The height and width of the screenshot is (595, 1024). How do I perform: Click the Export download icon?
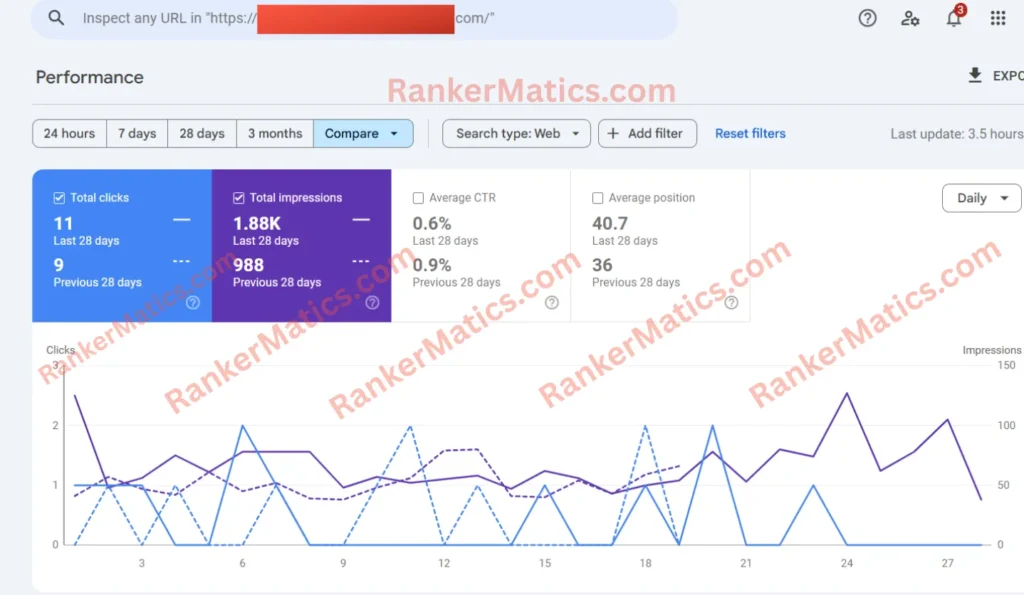coord(975,76)
